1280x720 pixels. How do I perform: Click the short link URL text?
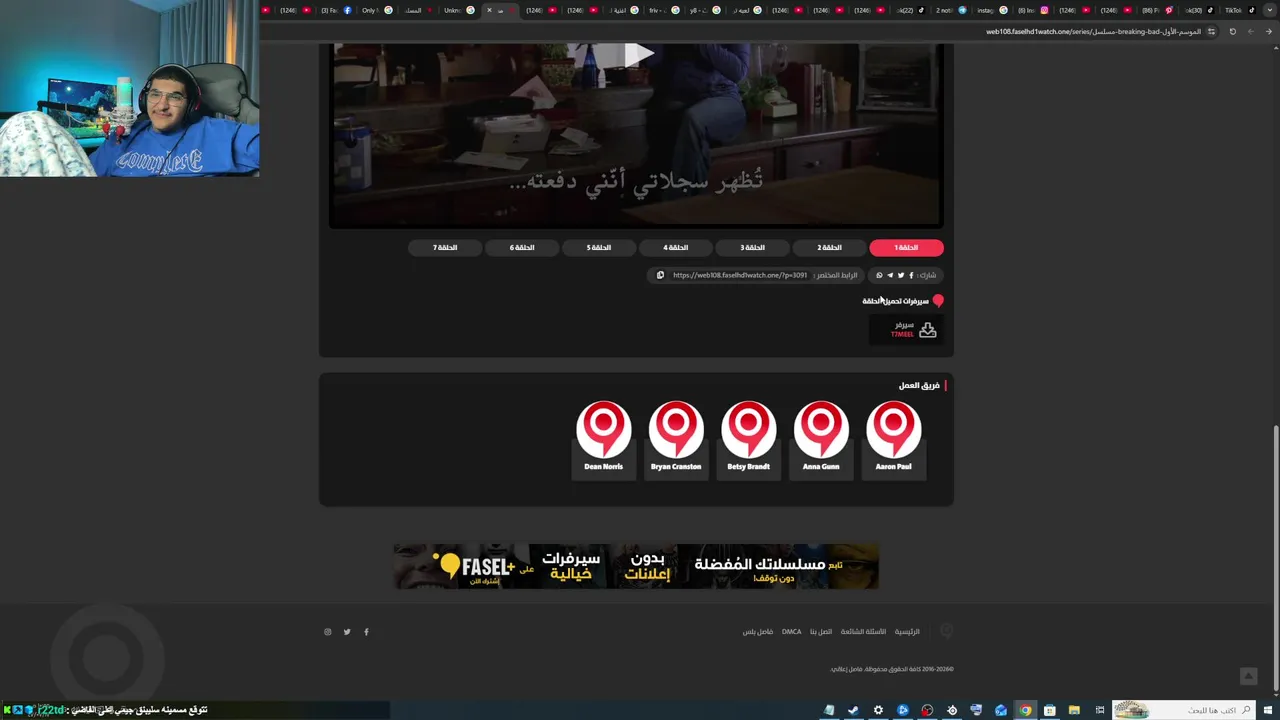pos(740,275)
